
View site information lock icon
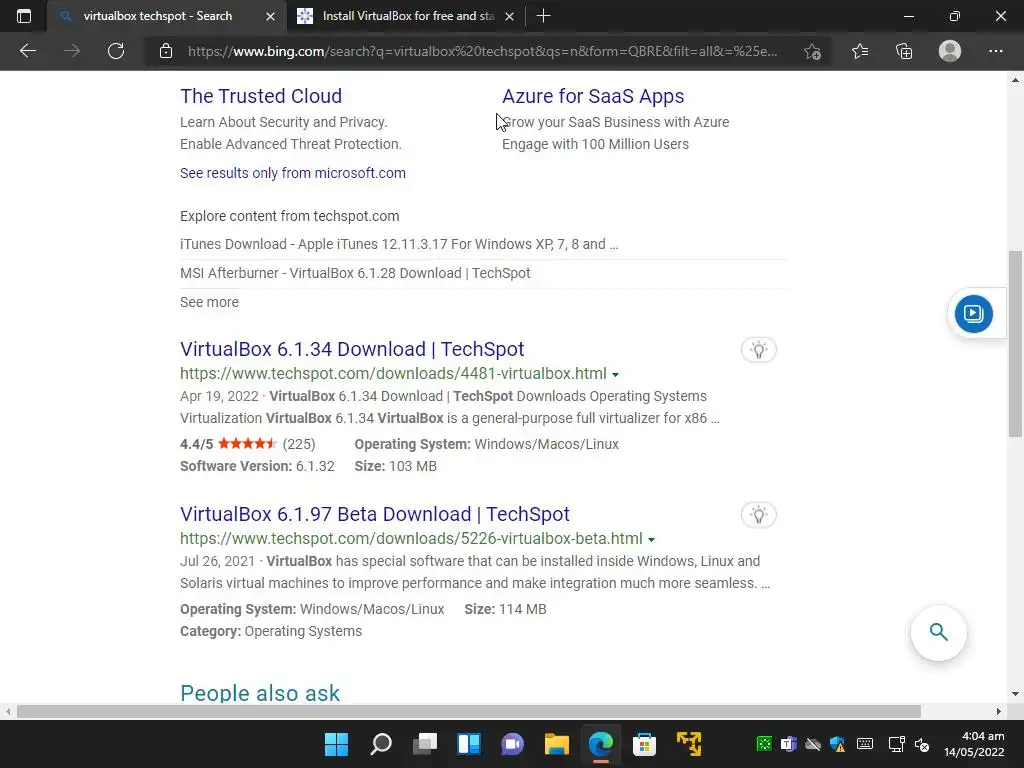pos(166,51)
